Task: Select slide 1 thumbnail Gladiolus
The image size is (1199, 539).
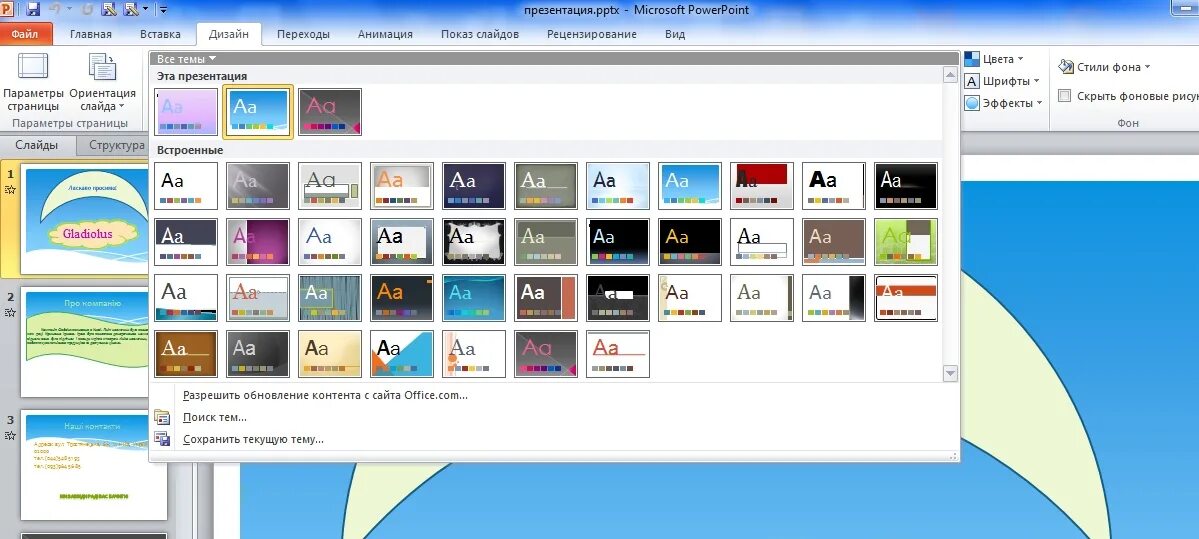Action: point(86,220)
